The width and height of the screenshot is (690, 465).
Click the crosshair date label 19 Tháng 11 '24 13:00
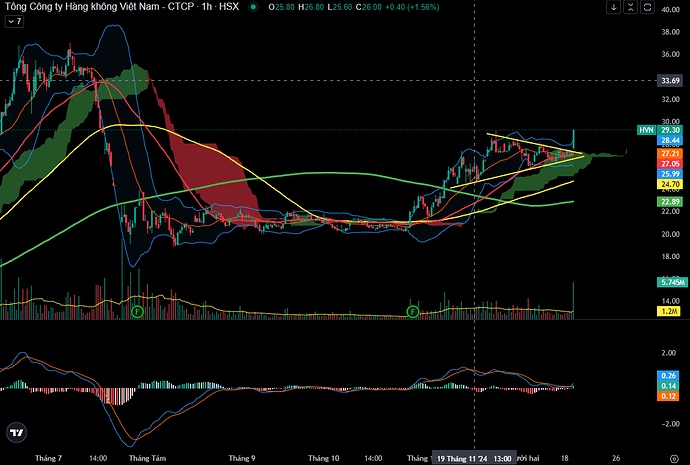coord(473,458)
